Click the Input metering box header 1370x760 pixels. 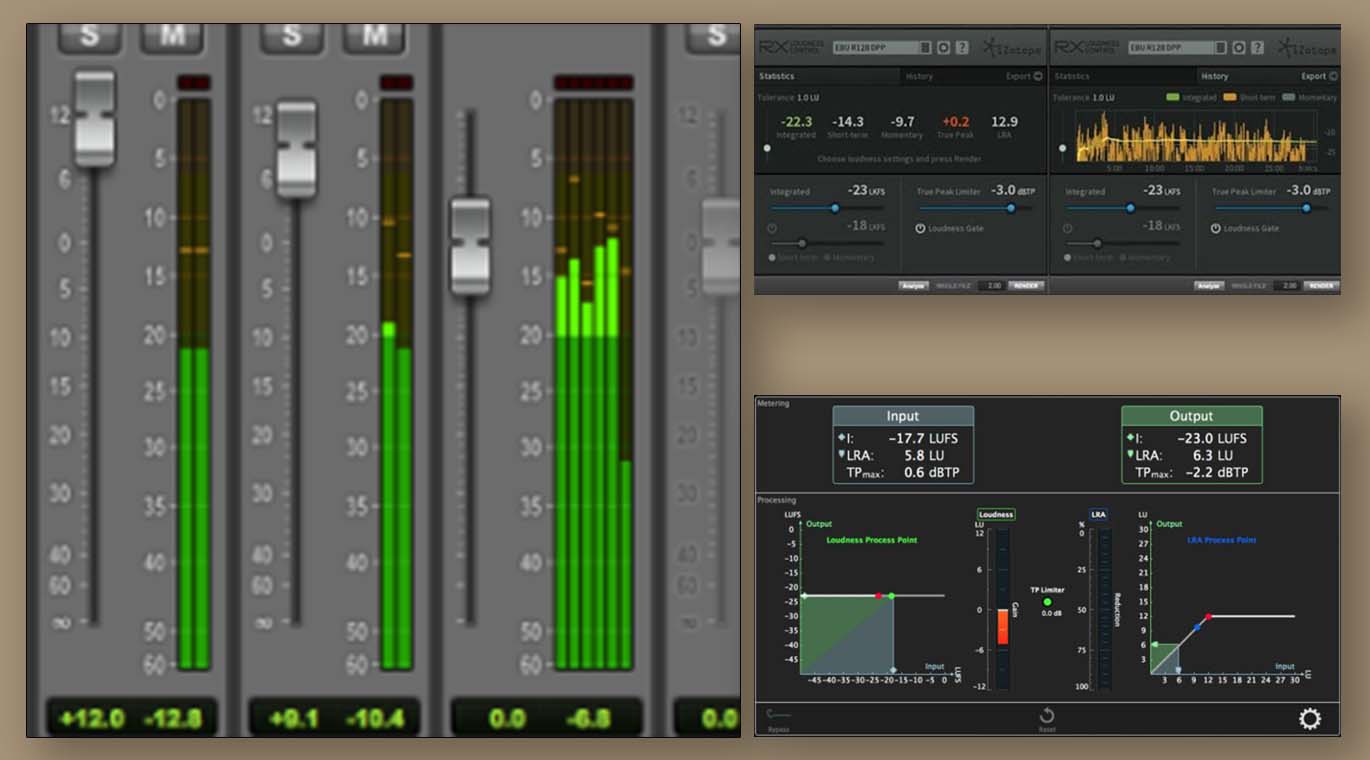[902, 416]
